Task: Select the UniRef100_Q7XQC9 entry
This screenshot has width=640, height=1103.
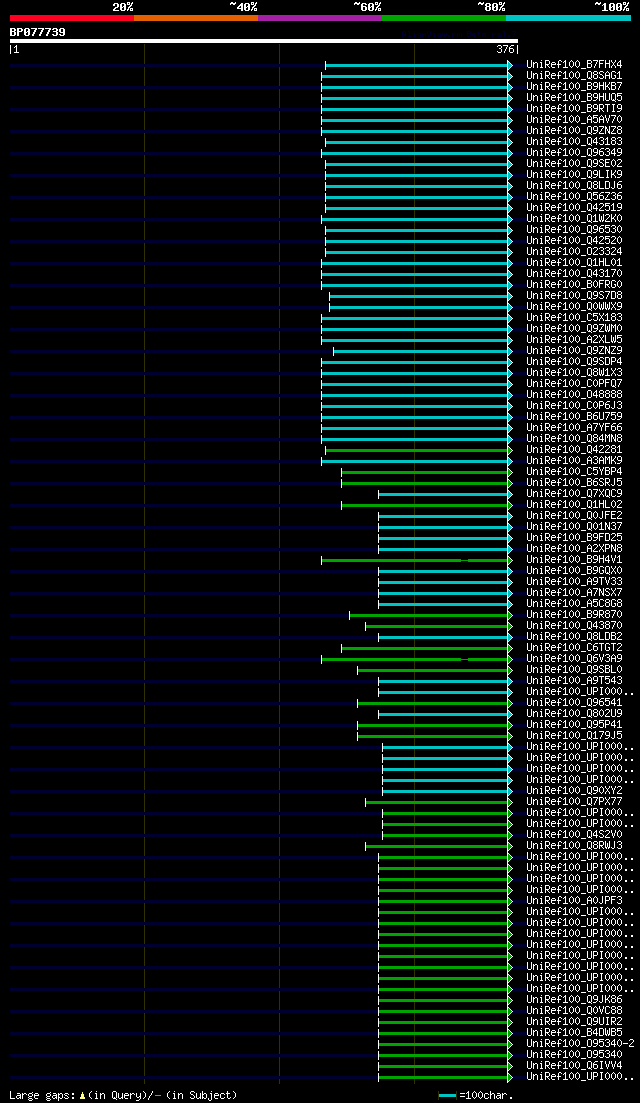Action: (x=574, y=494)
